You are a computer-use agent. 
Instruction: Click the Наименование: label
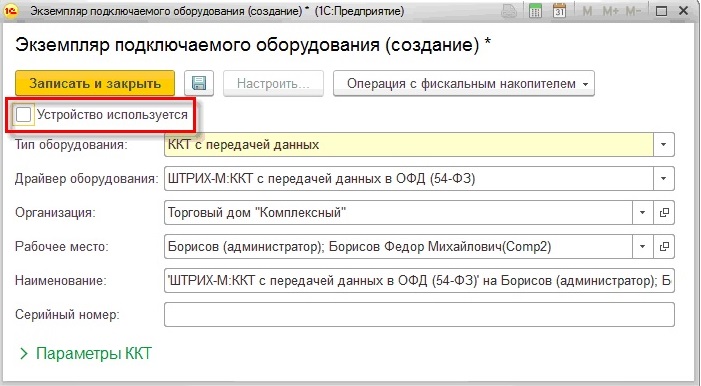[x=61, y=281]
